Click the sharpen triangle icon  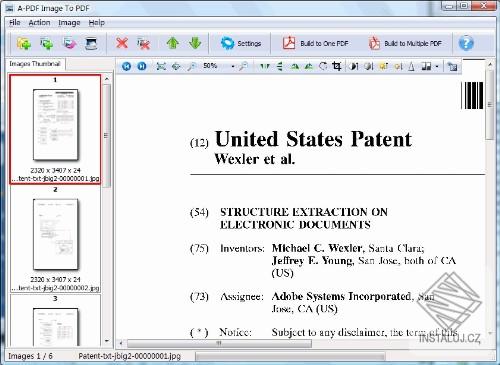pos(411,66)
